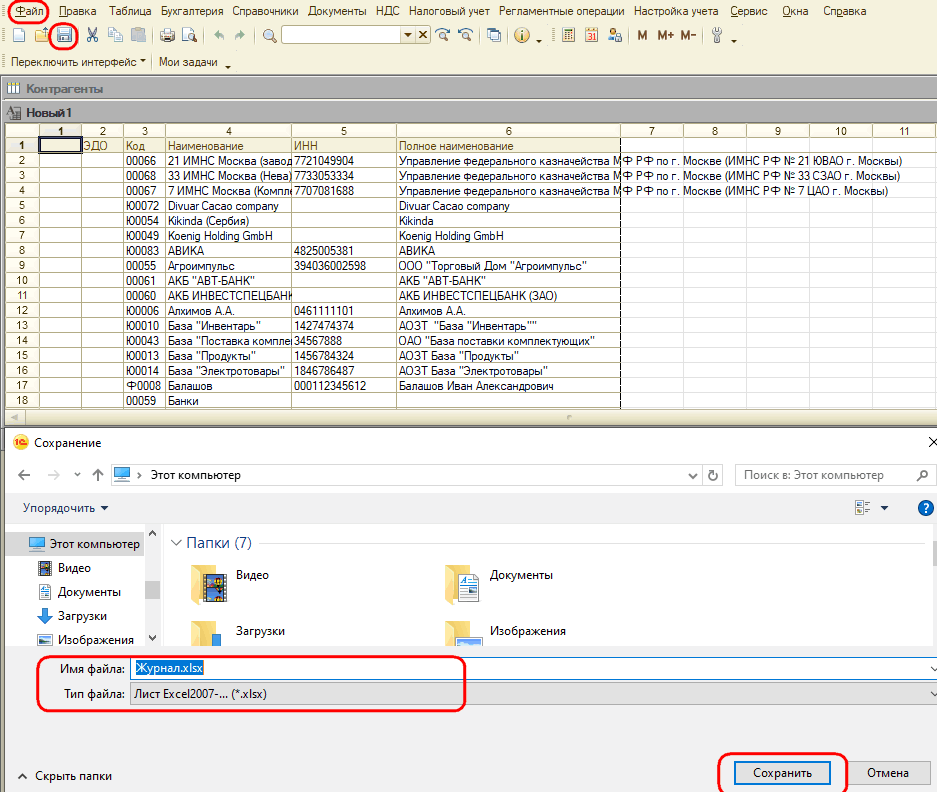Open the Файл menu
This screenshot has width=937, height=792.
(x=29, y=11)
